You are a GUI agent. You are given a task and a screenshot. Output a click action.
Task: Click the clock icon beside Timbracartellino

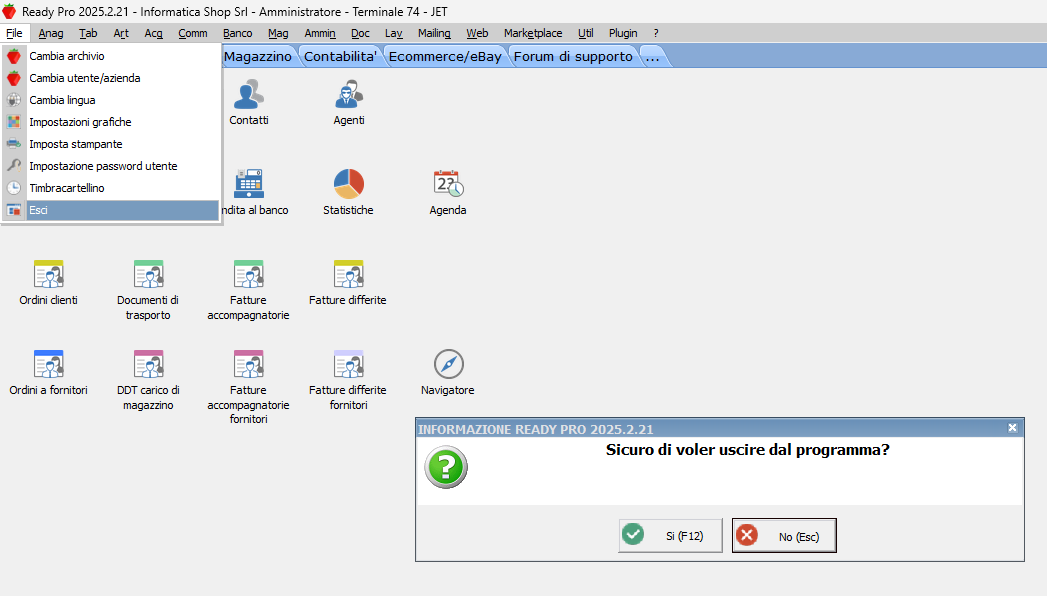[x=14, y=188]
